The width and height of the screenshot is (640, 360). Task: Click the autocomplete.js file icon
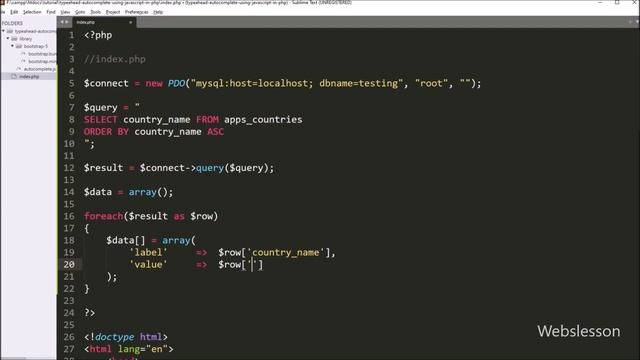pyautogui.click(x=19, y=69)
